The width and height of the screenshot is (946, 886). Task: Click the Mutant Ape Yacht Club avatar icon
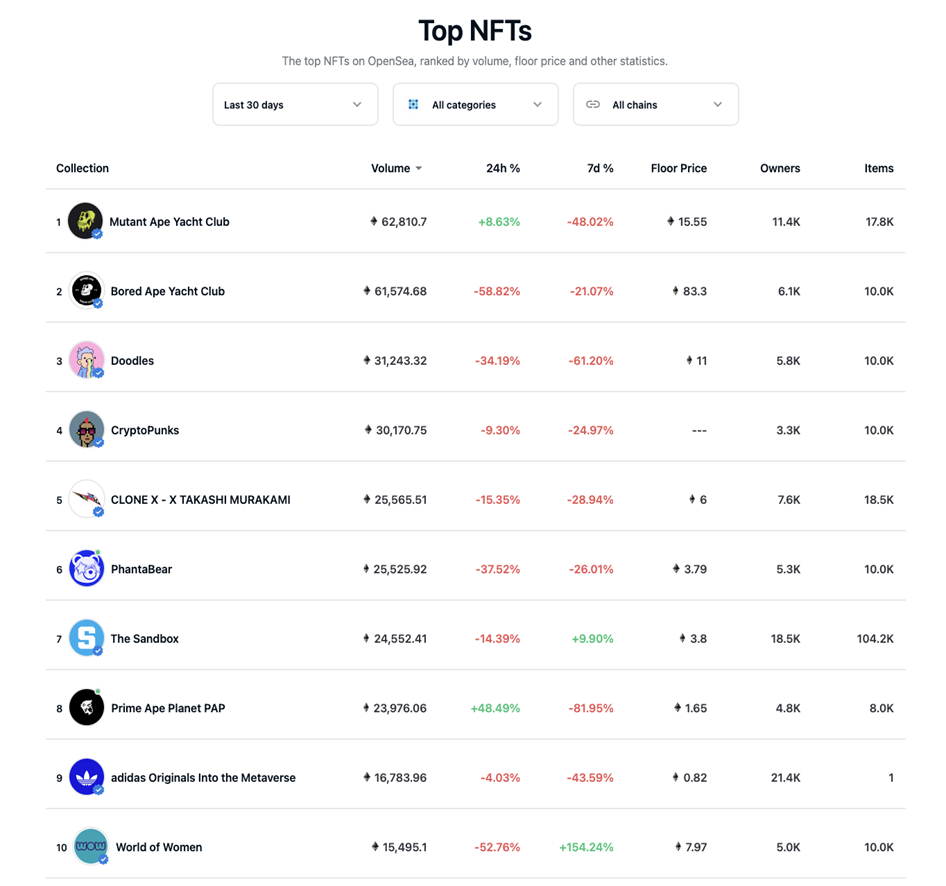tap(85, 221)
